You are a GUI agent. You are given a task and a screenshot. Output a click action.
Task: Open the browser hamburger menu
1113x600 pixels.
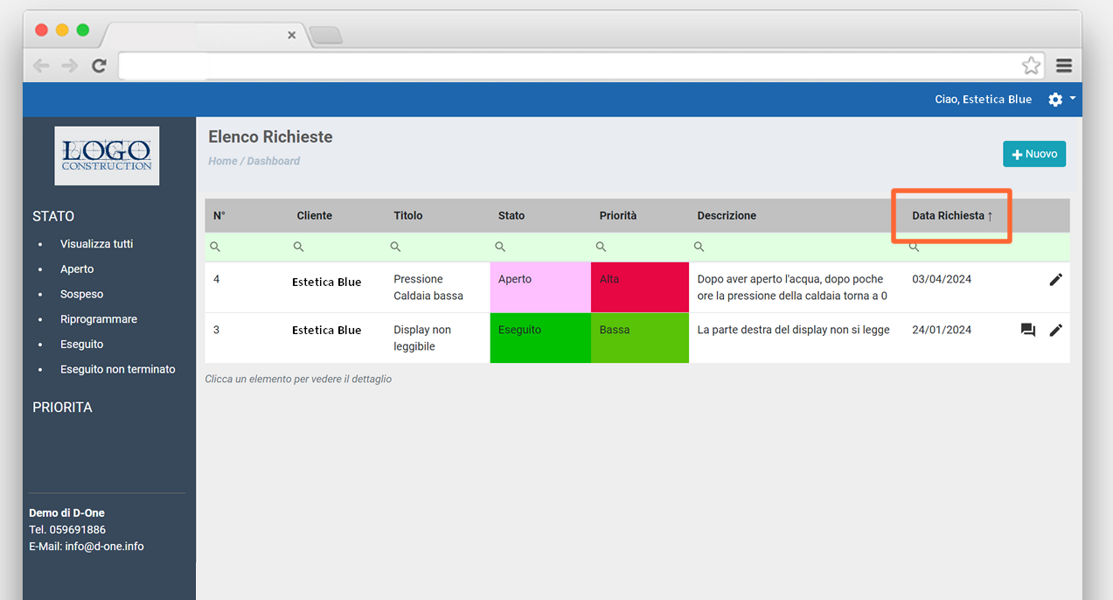click(x=1064, y=66)
